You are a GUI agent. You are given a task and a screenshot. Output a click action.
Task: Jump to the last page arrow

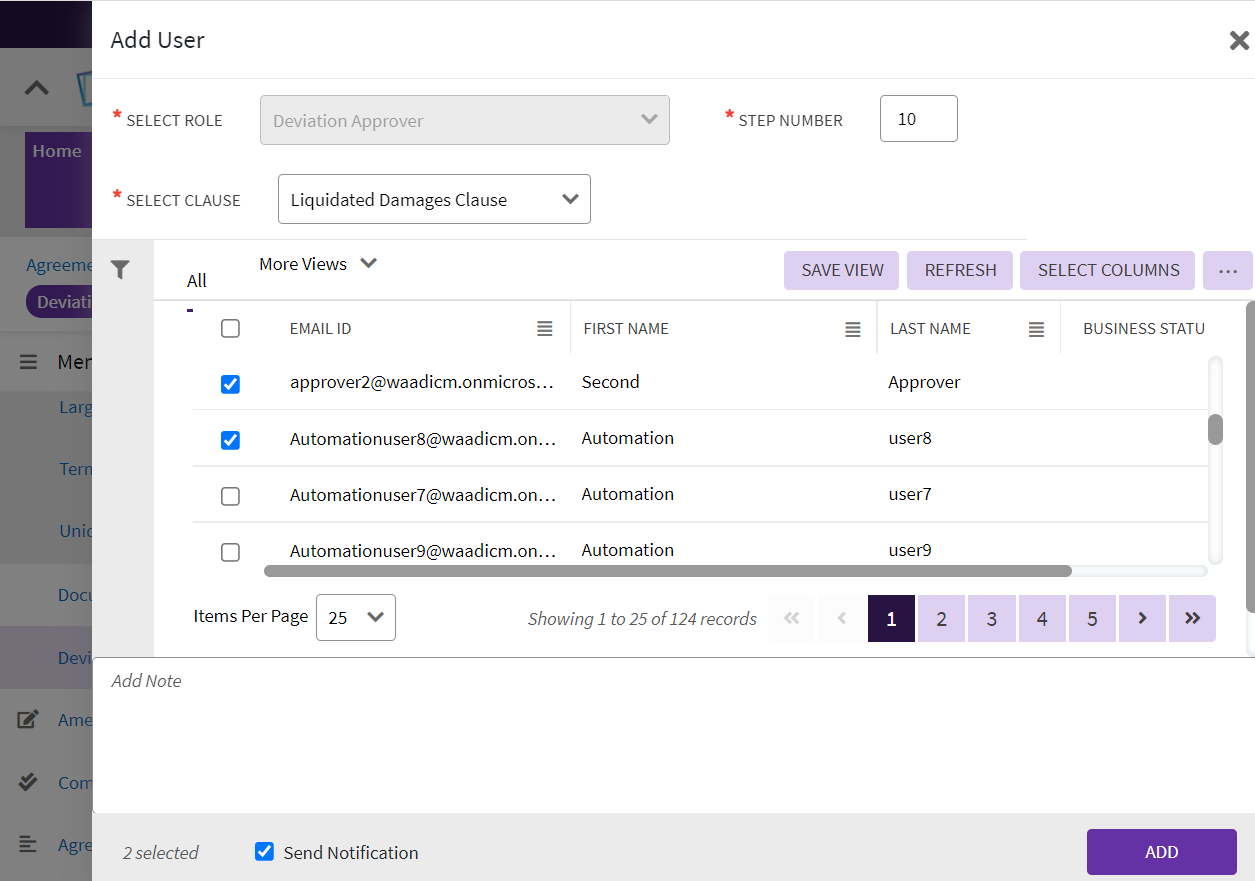tap(1192, 619)
